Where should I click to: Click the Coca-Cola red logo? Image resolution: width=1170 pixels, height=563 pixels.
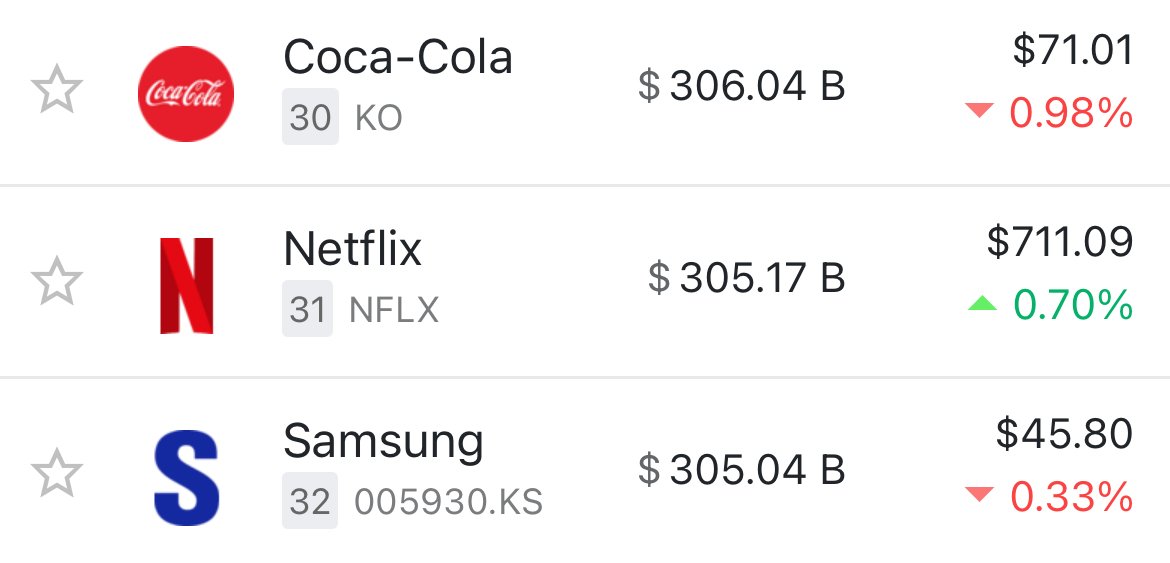186,94
